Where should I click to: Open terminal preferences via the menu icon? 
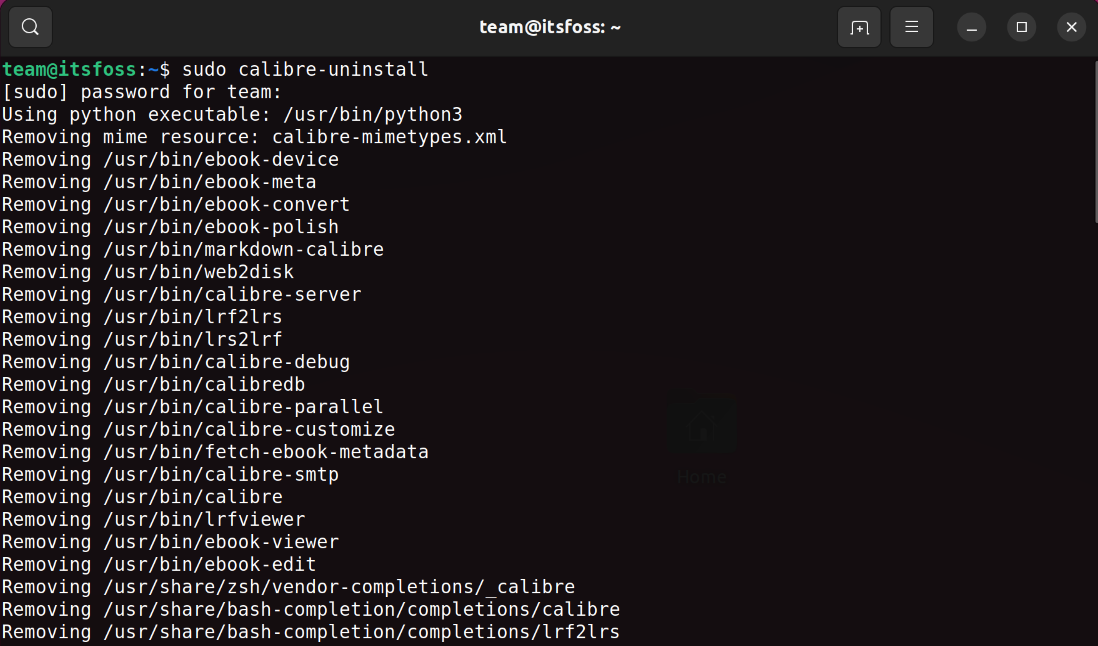(x=911, y=27)
